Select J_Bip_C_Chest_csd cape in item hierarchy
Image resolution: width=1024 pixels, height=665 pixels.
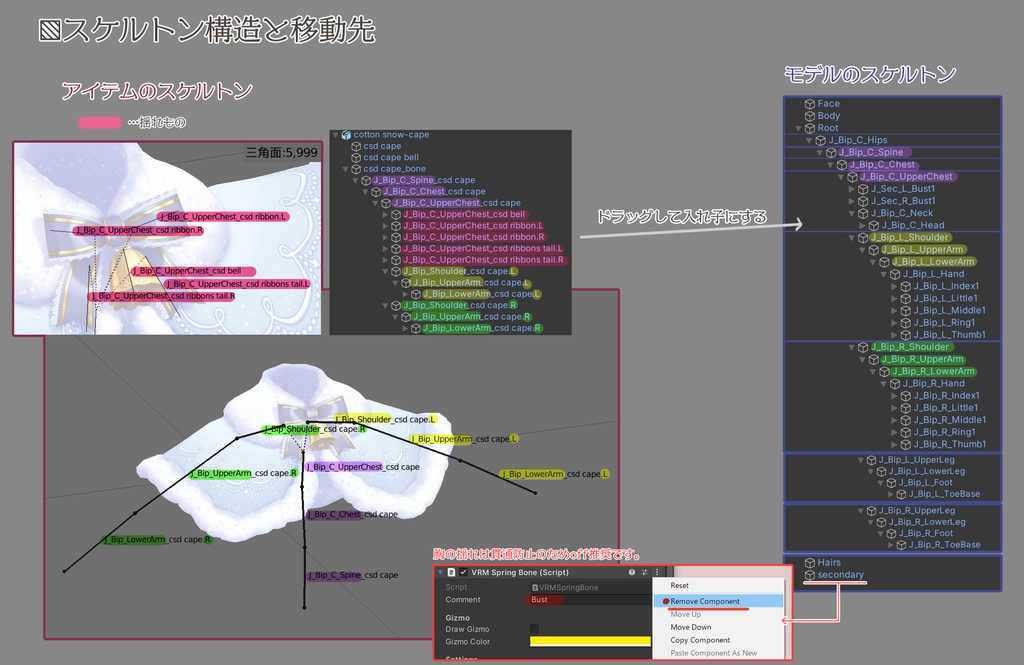point(434,191)
